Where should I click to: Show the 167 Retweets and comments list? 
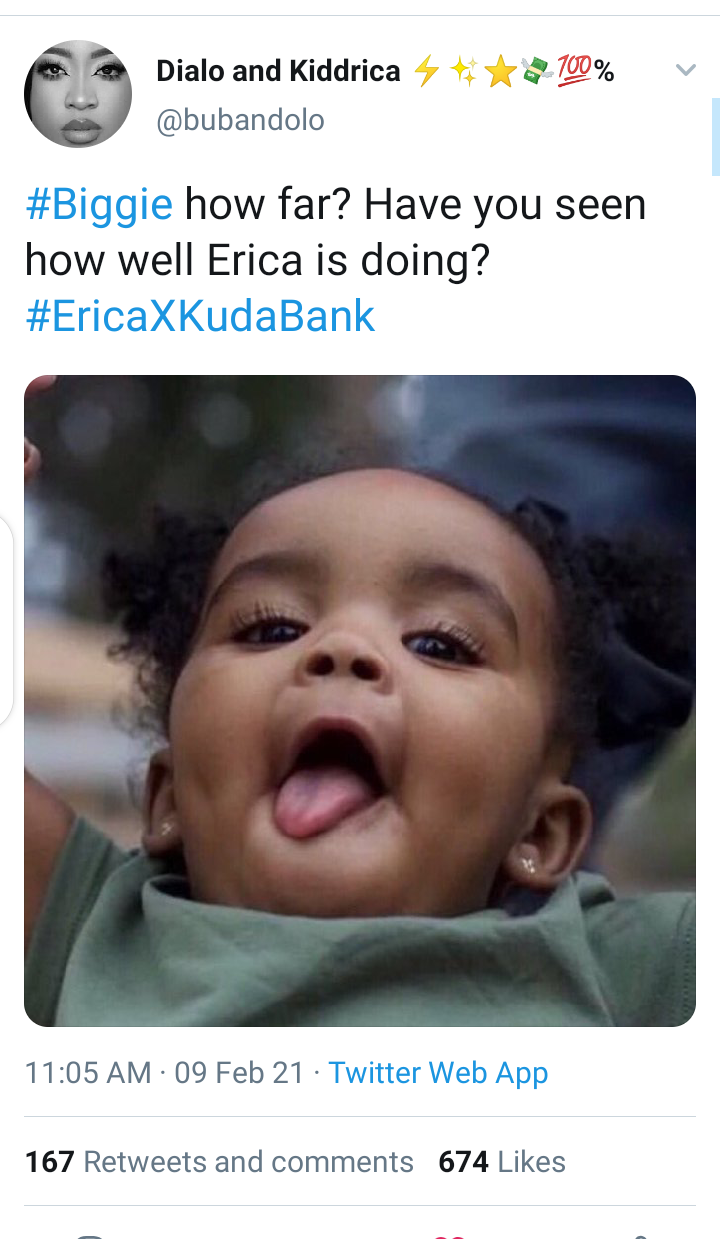219,1161
